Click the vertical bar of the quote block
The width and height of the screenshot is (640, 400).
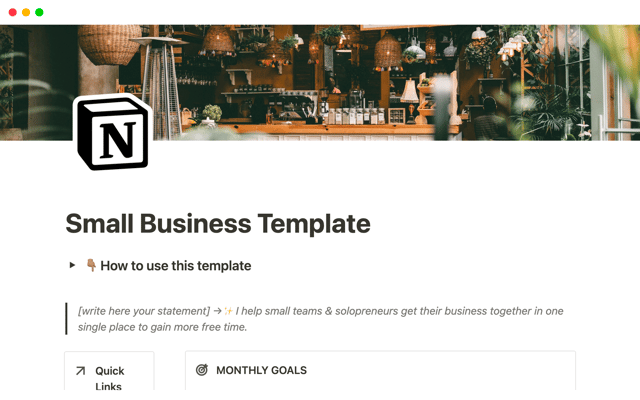pyautogui.click(x=66, y=319)
